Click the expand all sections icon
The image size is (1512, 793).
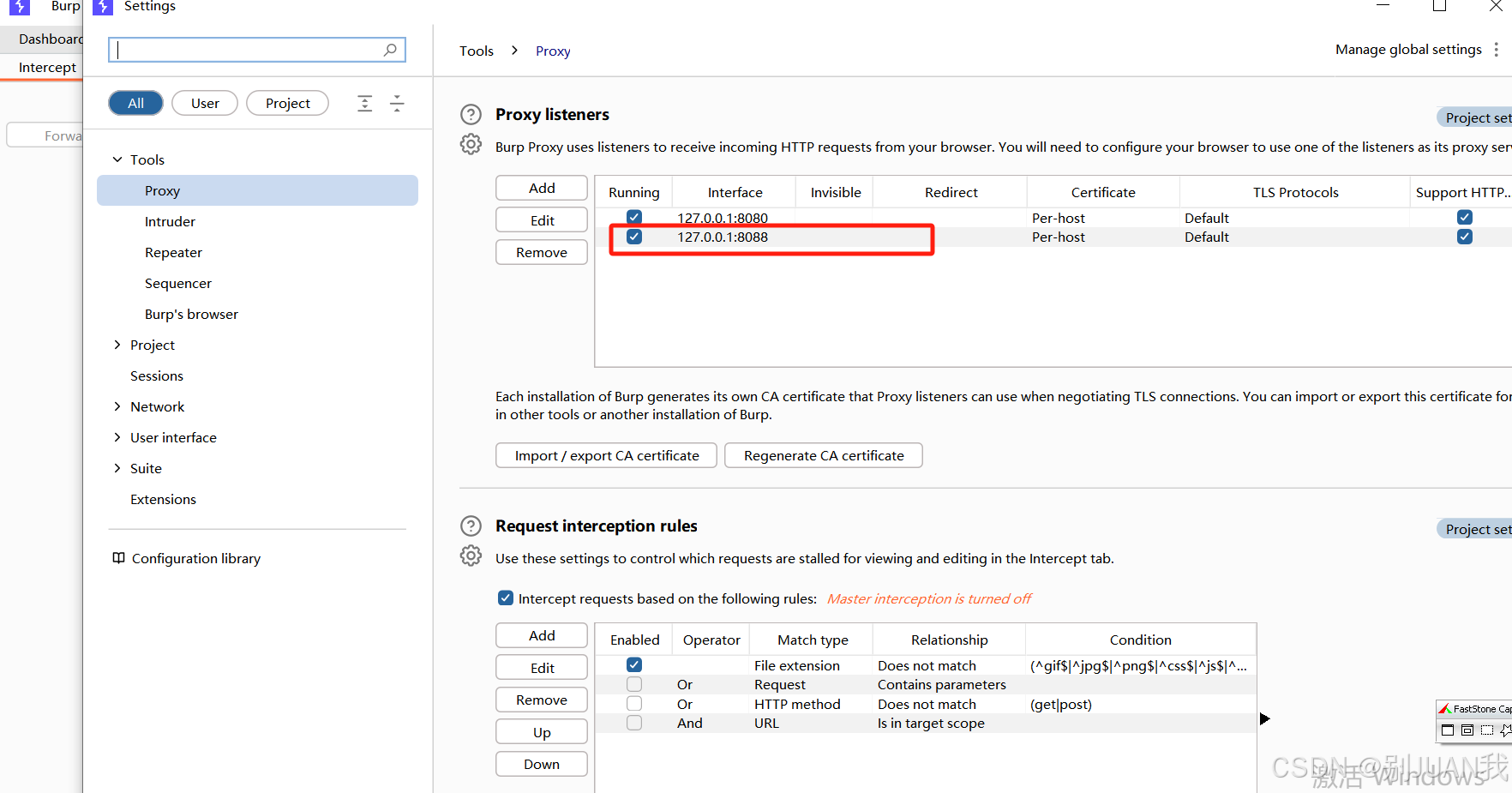pos(364,104)
